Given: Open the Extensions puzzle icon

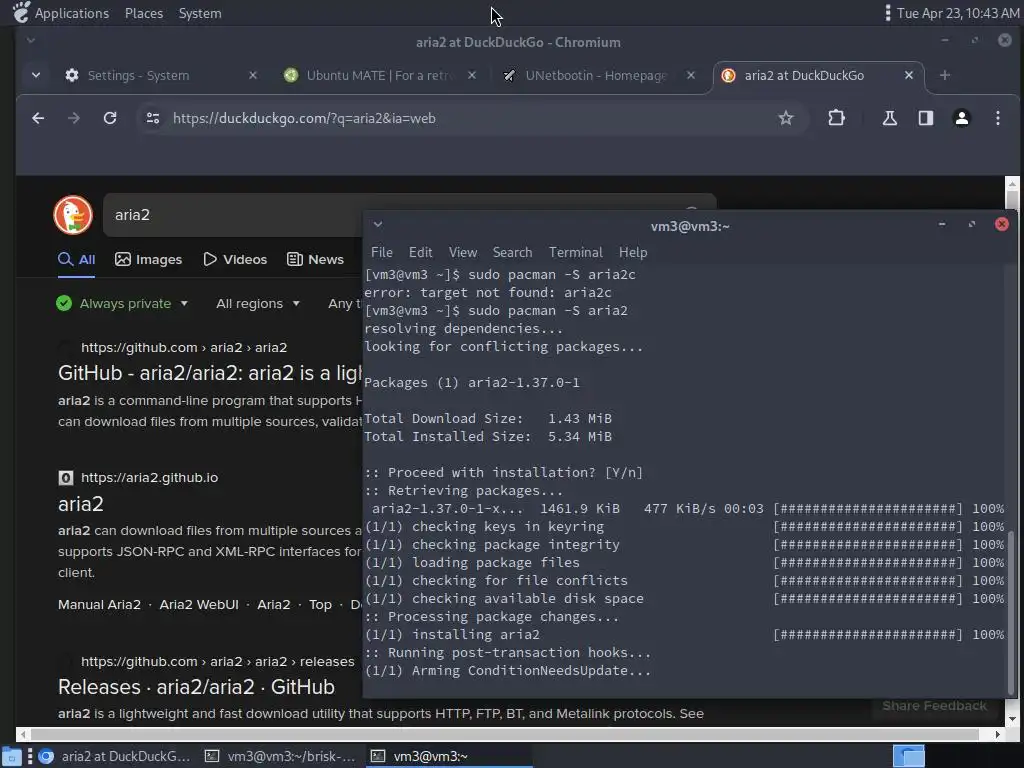Looking at the screenshot, I should pos(836,118).
